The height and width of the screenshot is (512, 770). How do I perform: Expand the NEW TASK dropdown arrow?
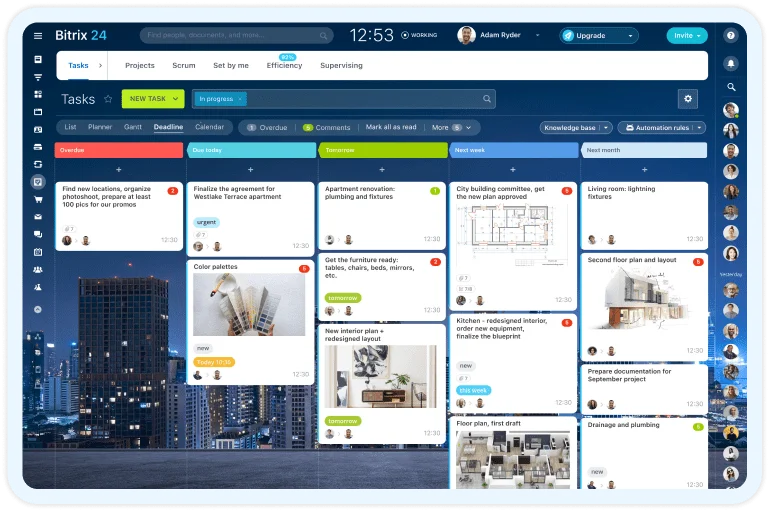pyautogui.click(x=176, y=99)
